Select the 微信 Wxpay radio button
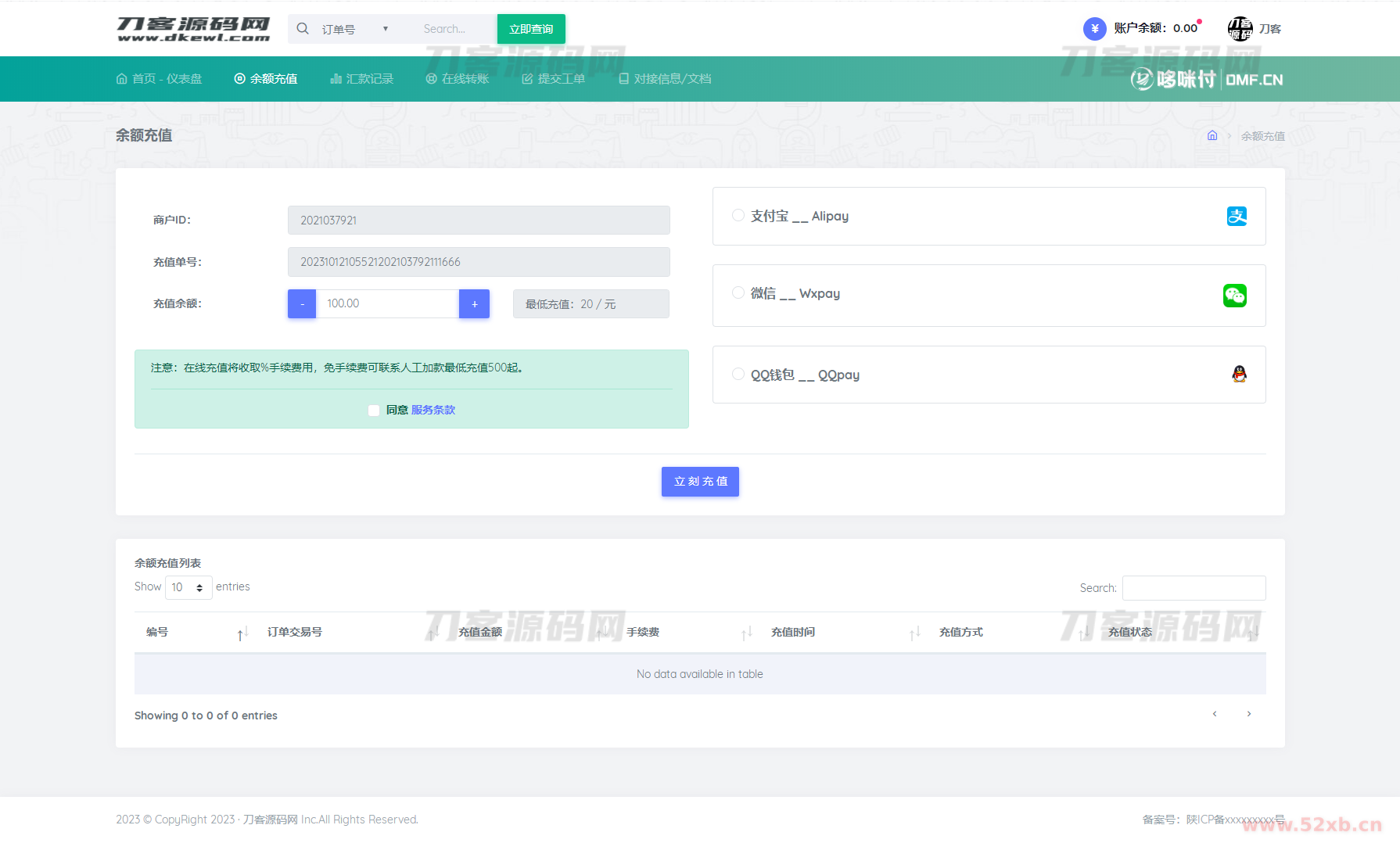Viewport: 1400px width, 843px height. [738, 292]
